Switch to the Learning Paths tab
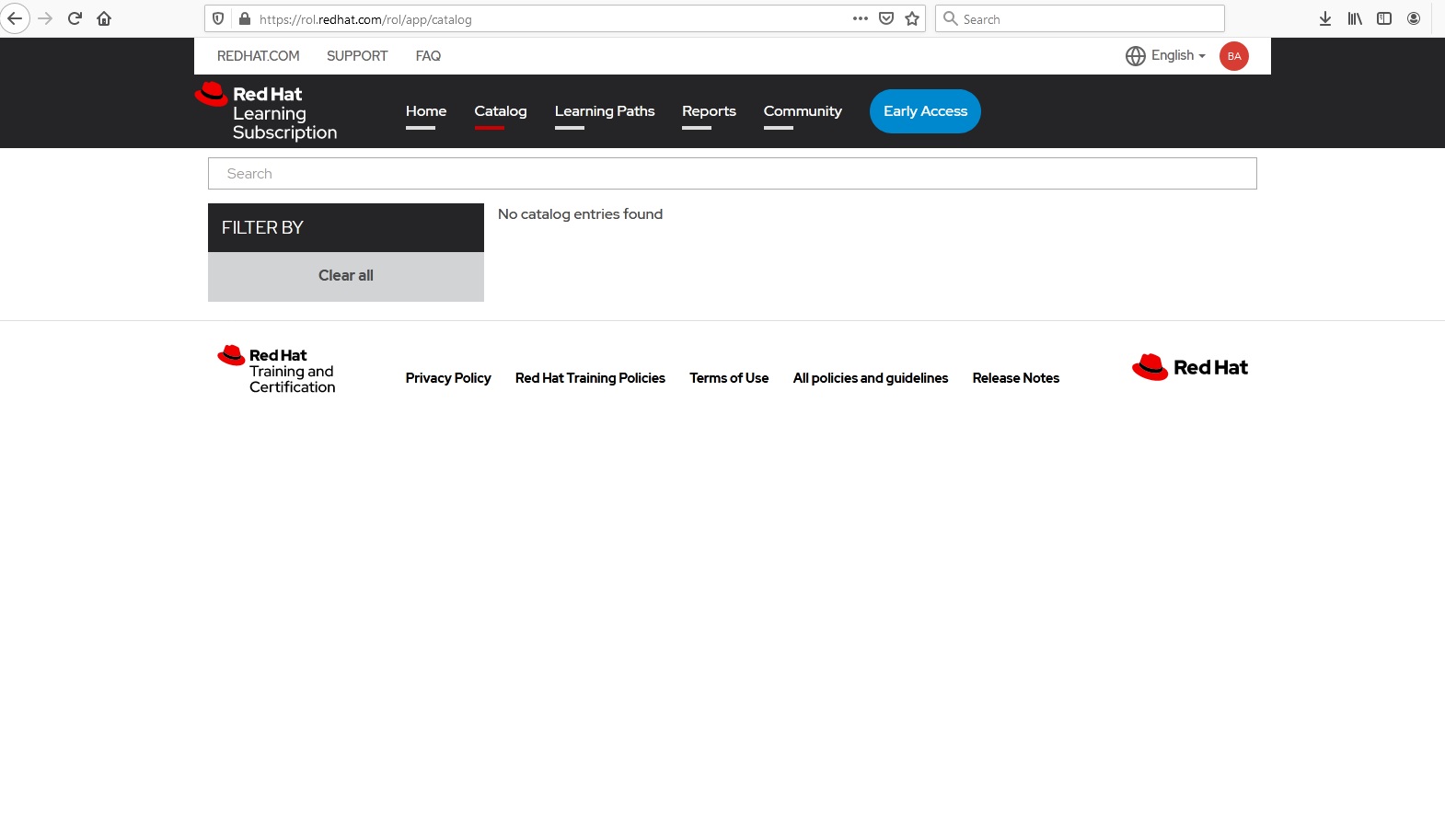 [605, 111]
